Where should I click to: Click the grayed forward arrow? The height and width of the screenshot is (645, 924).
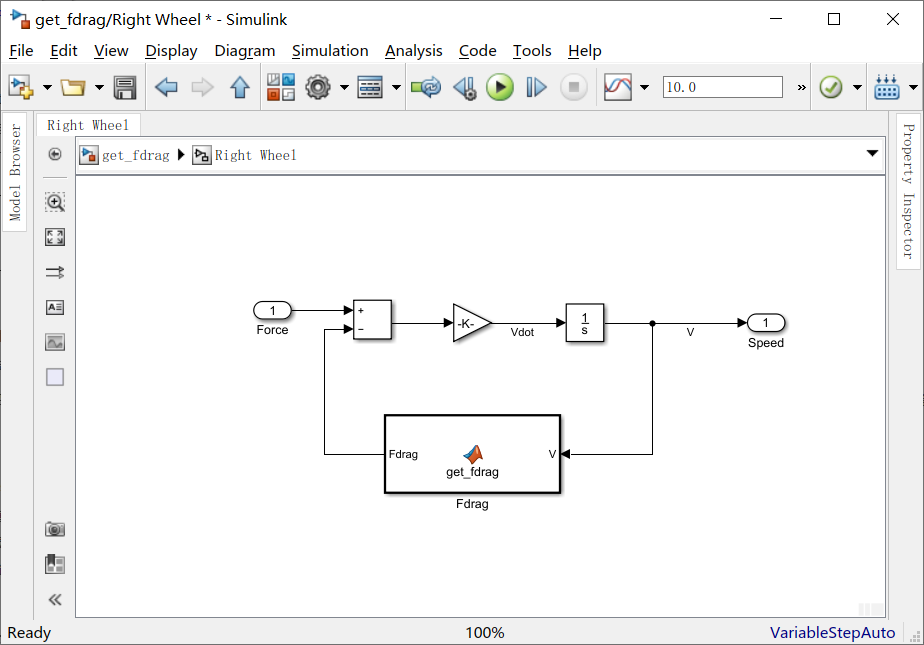point(203,88)
